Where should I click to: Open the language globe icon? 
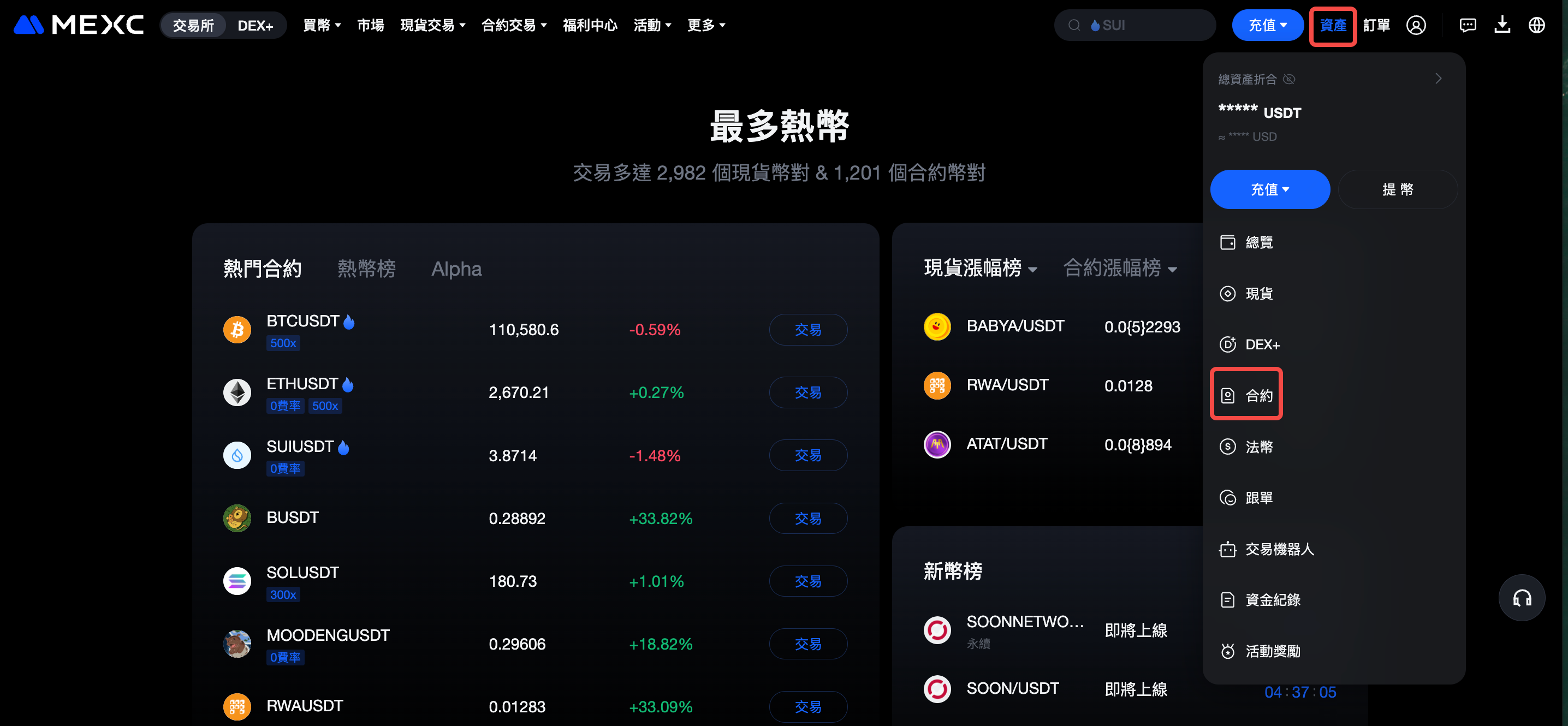[1536, 25]
